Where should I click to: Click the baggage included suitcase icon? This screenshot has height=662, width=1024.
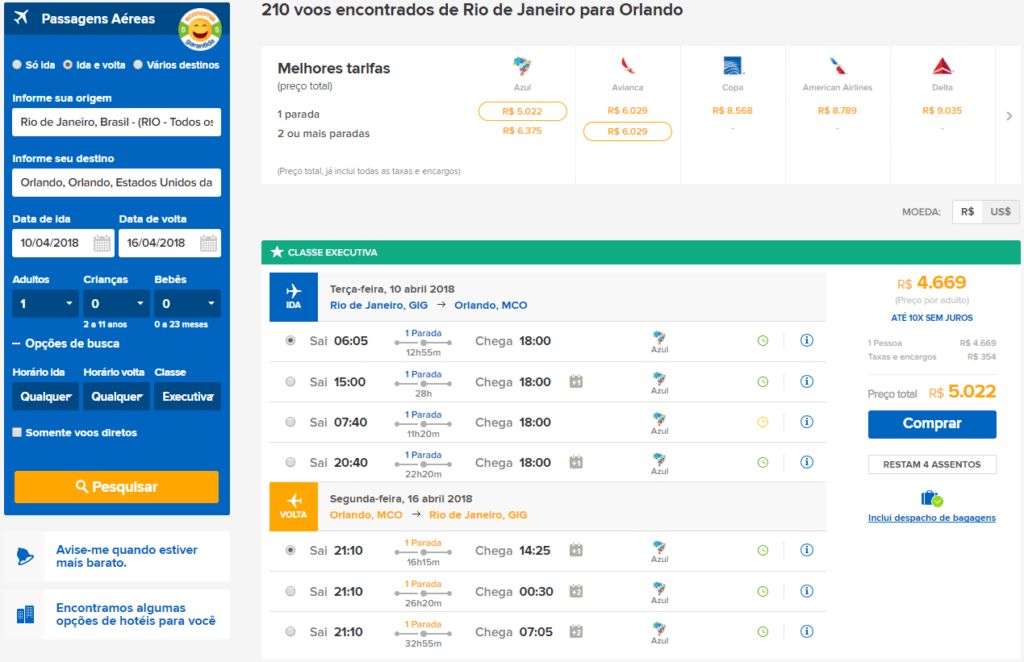pyautogui.click(x=932, y=499)
